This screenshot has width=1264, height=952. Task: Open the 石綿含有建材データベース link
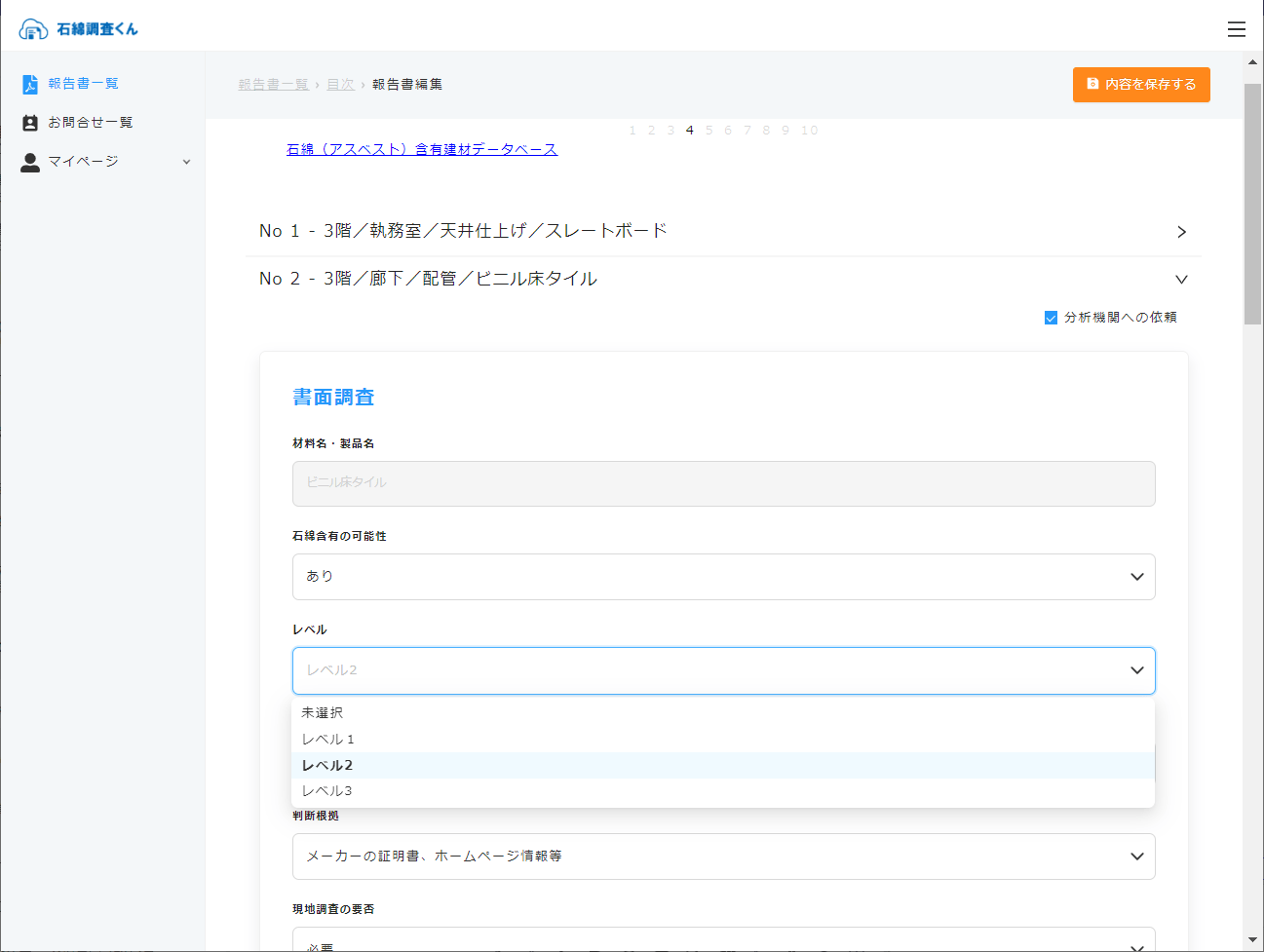click(421, 149)
